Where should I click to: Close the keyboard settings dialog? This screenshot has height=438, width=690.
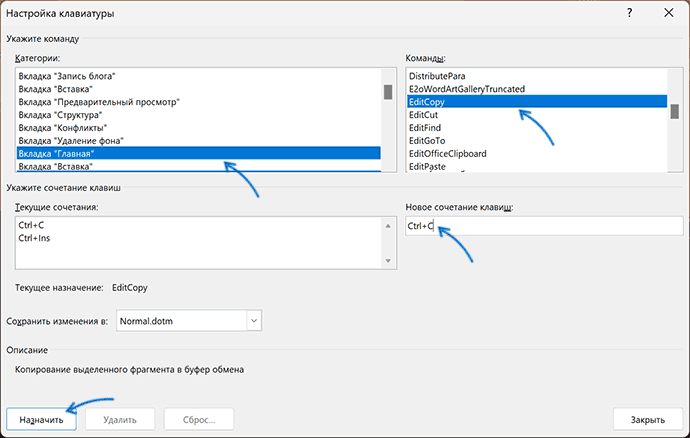[668, 13]
